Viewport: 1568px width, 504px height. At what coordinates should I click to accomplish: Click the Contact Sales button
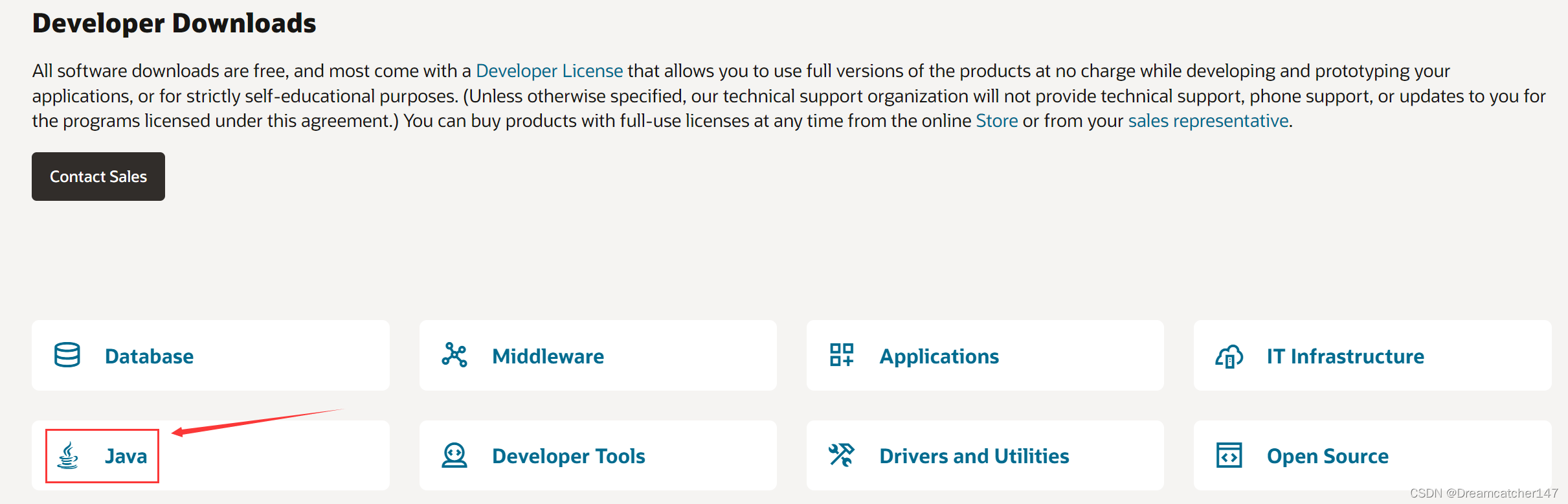point(98,176)
